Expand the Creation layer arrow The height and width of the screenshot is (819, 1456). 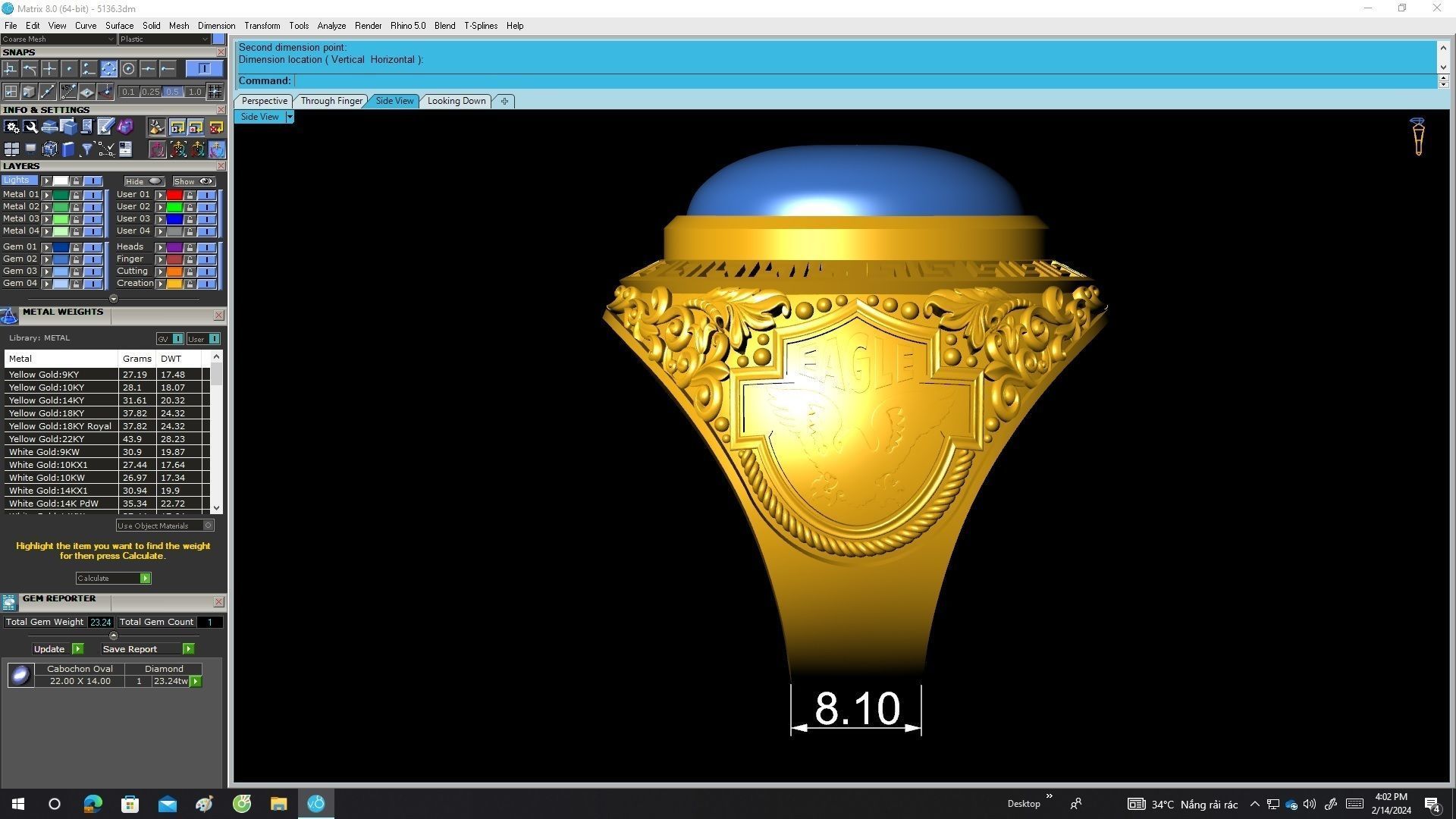[160, 284]
